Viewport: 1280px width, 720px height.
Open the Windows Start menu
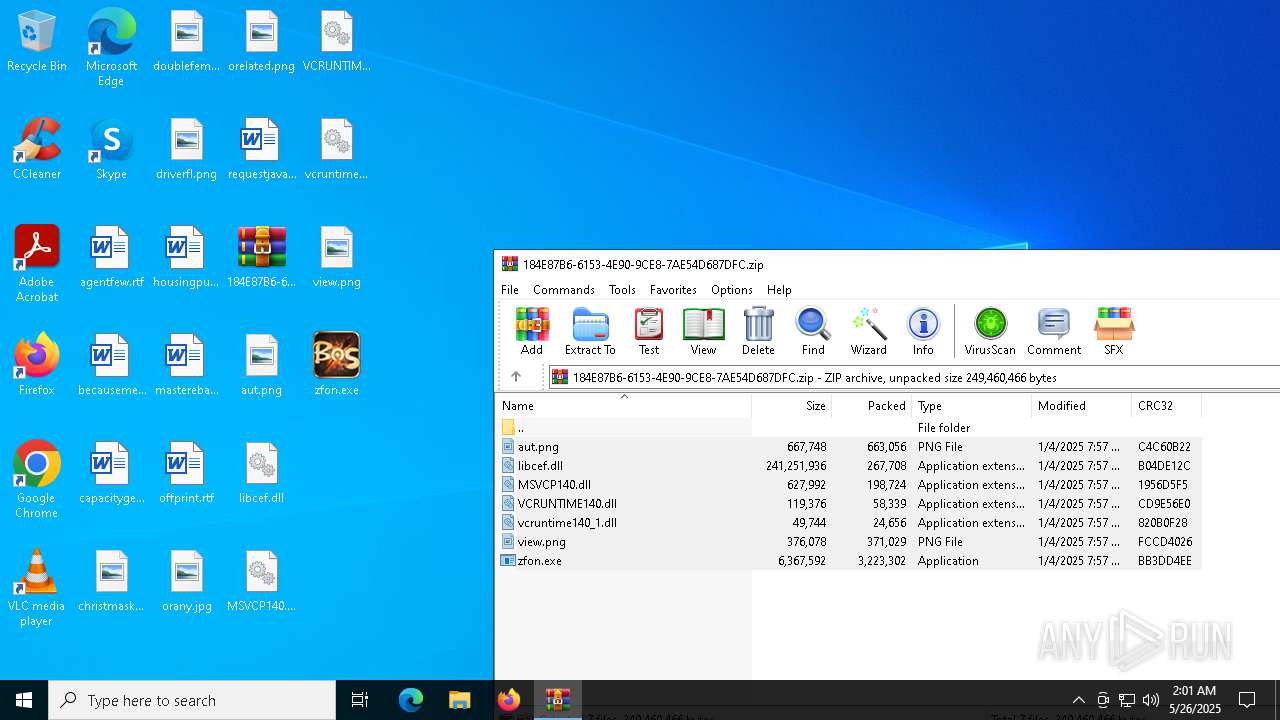[24, 700]
